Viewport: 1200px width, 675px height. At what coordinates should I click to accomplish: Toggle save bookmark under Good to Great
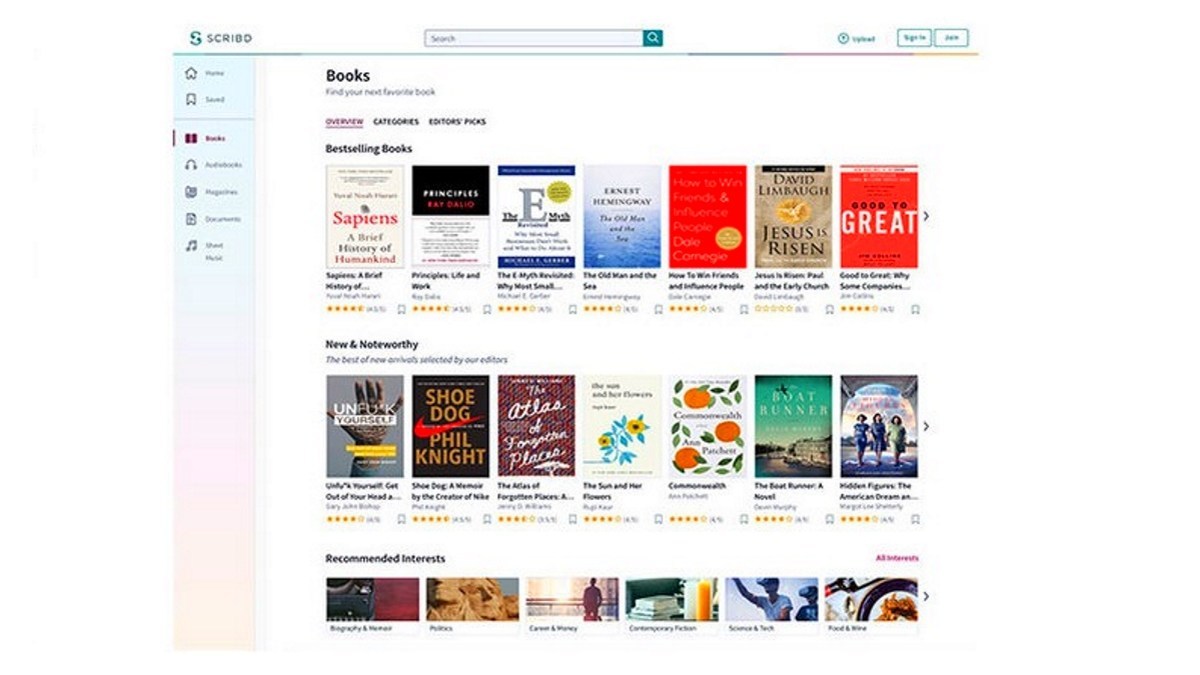click(915, 310)
